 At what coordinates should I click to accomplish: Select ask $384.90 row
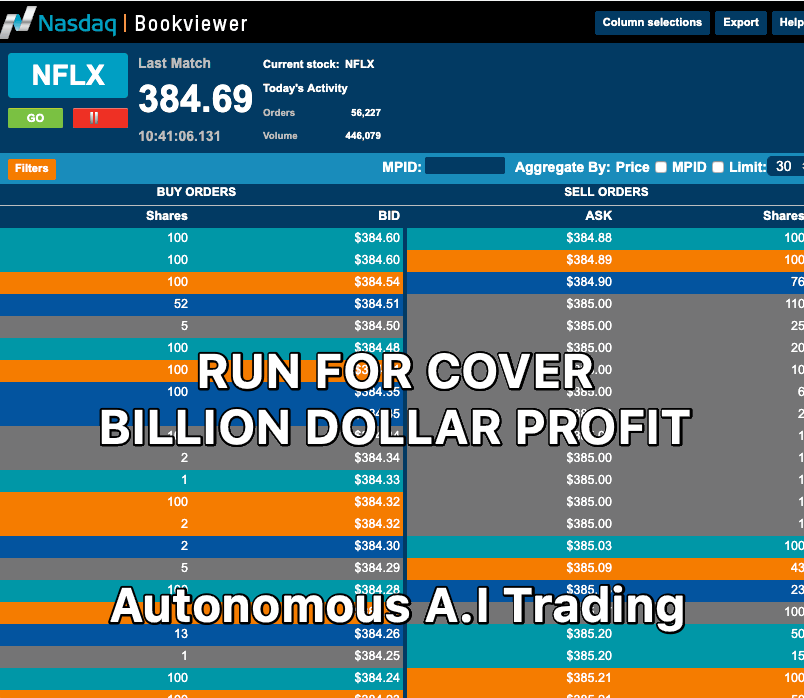coord(606,282)
